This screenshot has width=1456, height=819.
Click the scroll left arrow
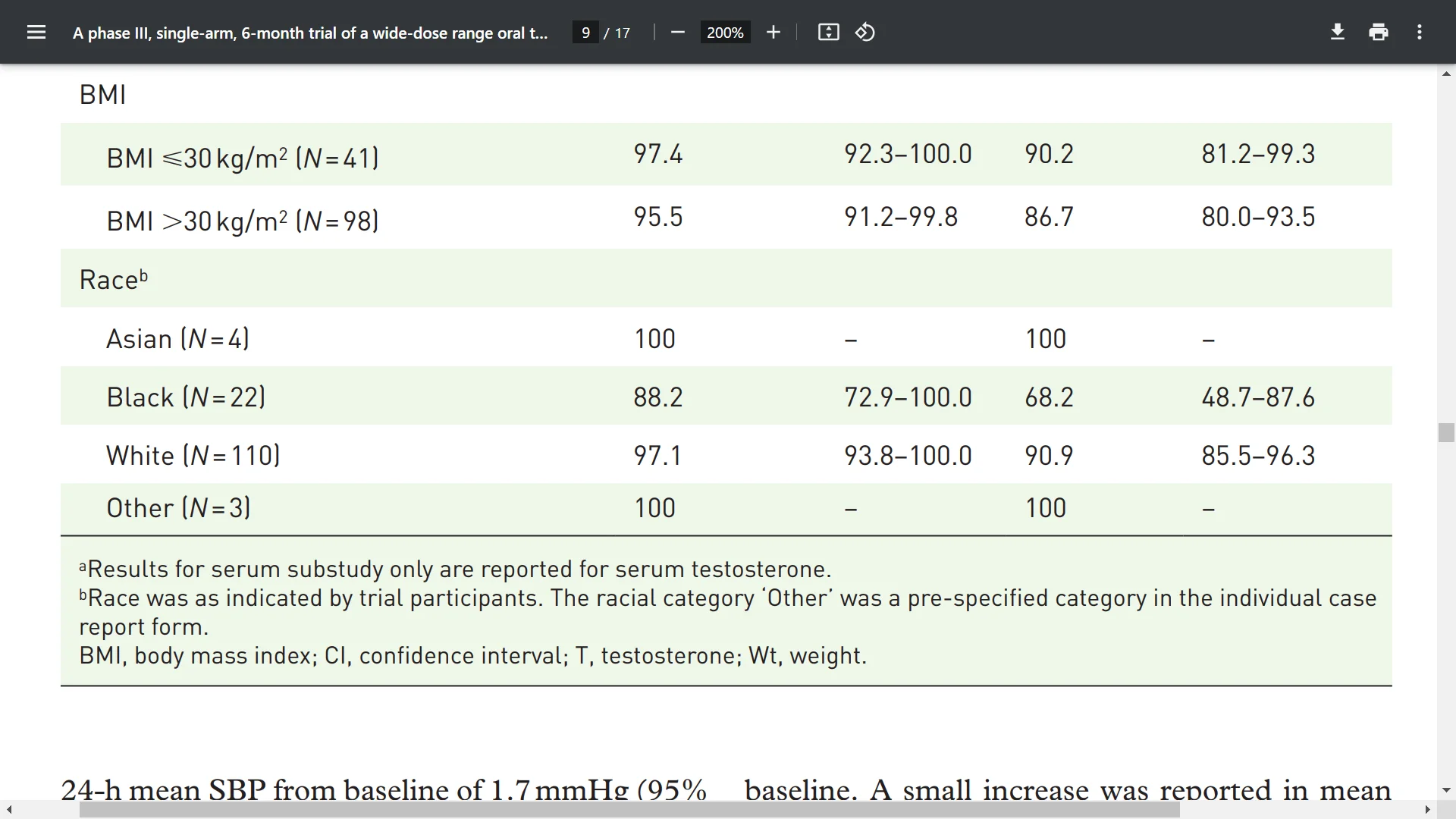point(9,810)
